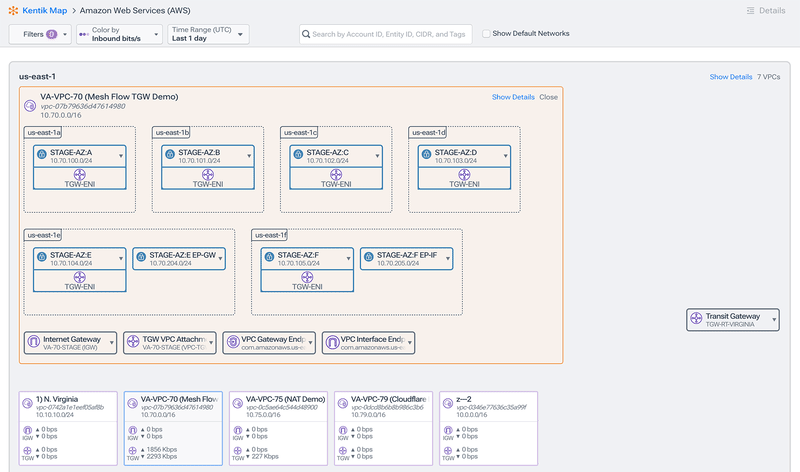Go to Kentik Map breadcrumb

pyautogui.click(x=44, y=10)
